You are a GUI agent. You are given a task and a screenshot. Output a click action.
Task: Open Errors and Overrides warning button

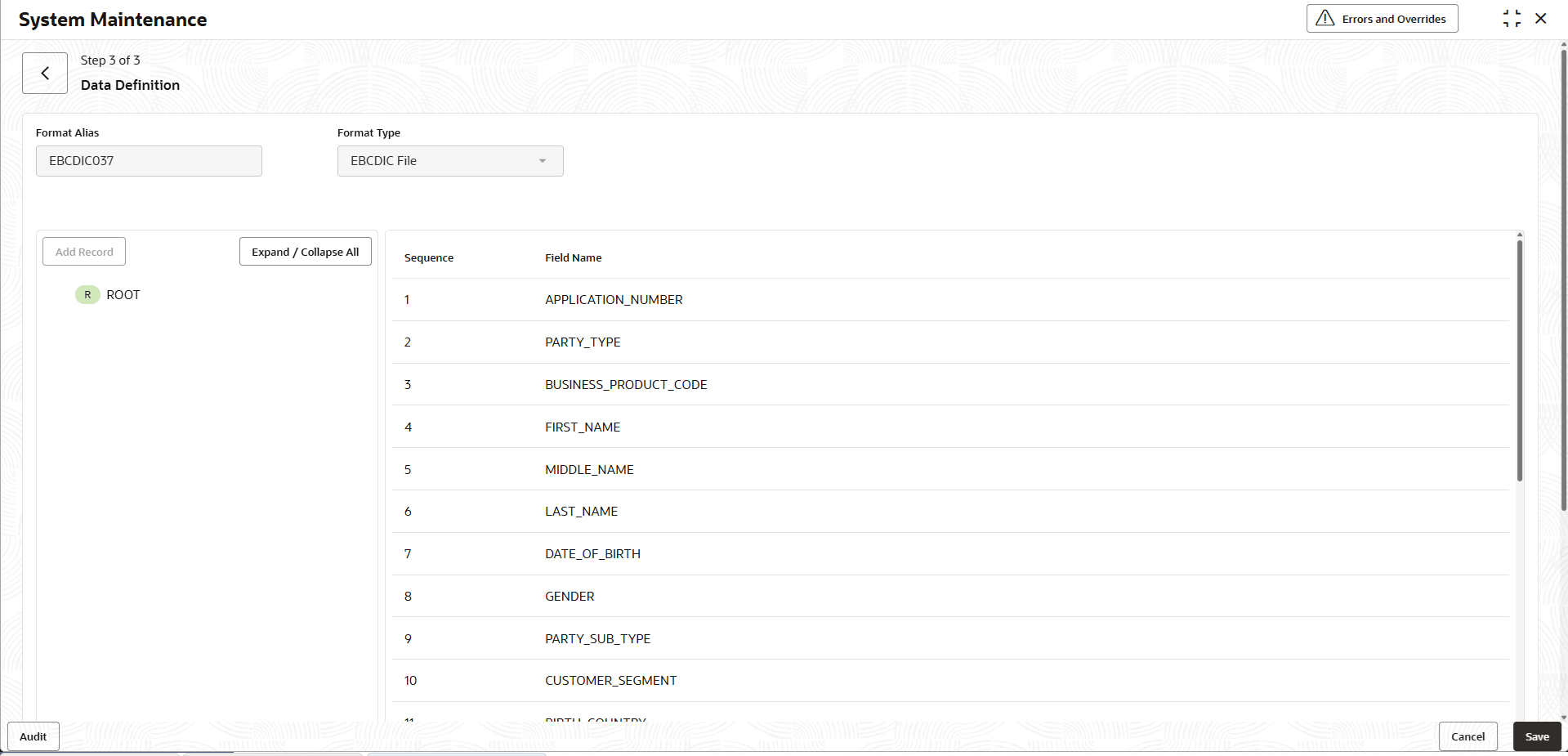click(1383, 19)
